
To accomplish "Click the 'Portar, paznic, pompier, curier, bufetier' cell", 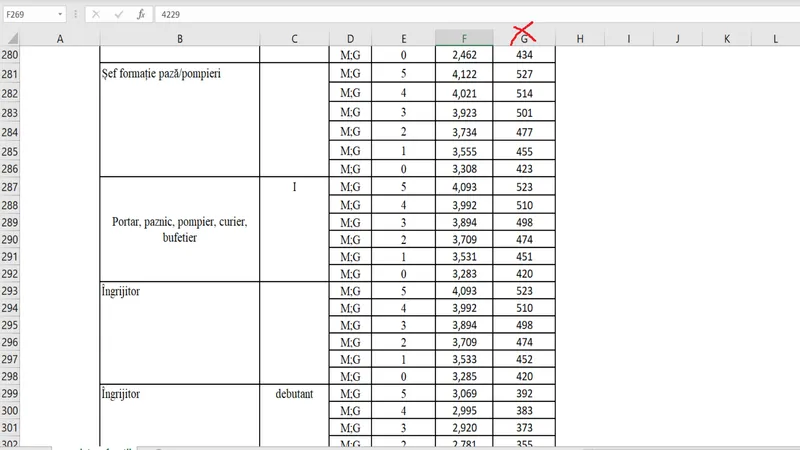I will (x=180, y=230).
